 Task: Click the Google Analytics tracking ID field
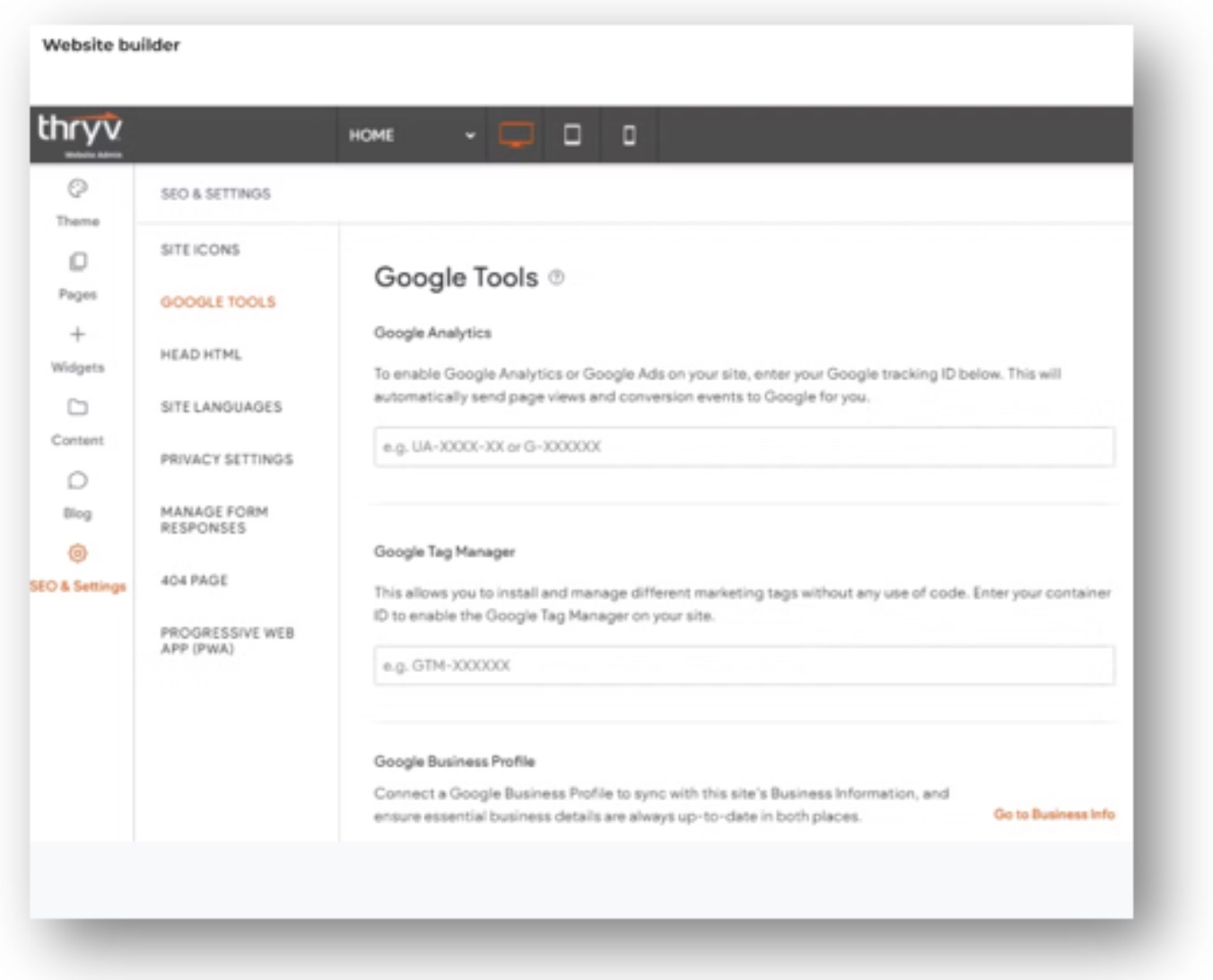[744, 446]
